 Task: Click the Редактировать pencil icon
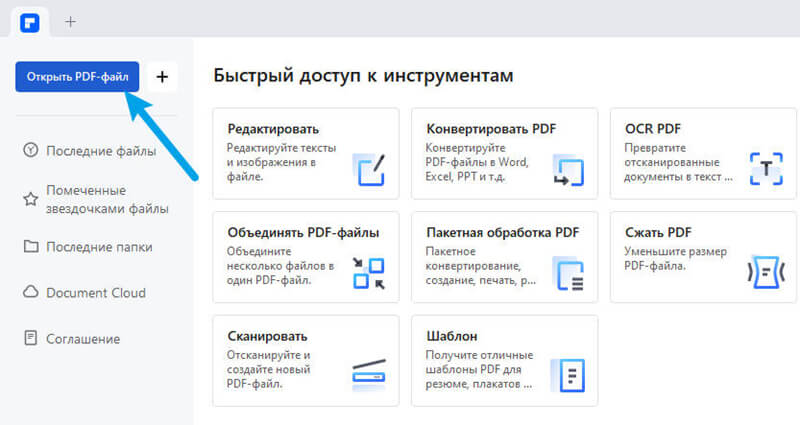point(368,169)
